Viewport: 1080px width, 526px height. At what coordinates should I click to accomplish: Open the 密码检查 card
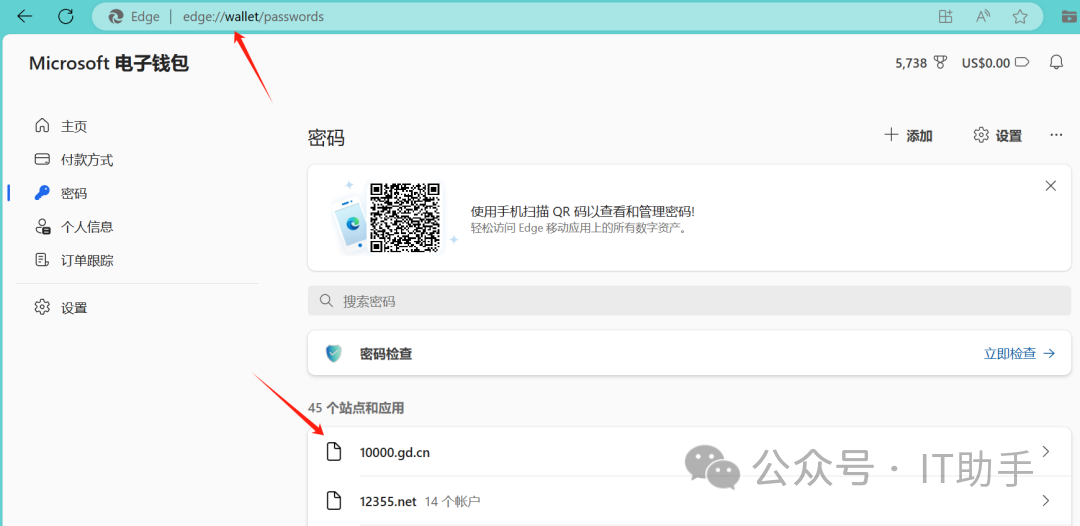(x=689, y=353)
